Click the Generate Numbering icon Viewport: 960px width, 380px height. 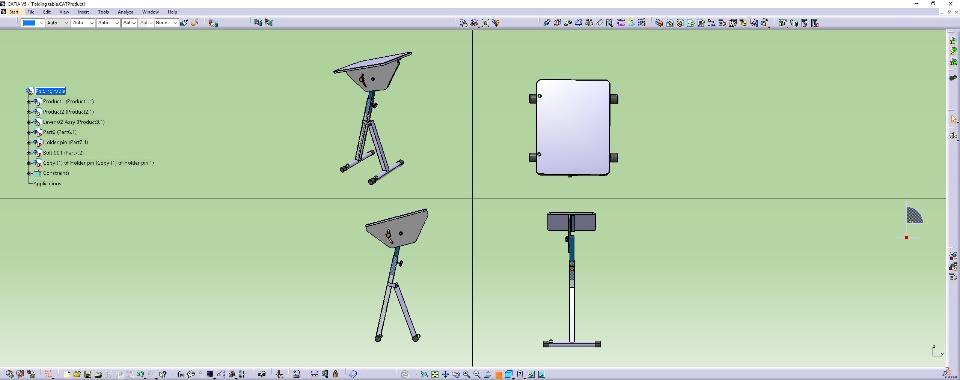[732, 23]
